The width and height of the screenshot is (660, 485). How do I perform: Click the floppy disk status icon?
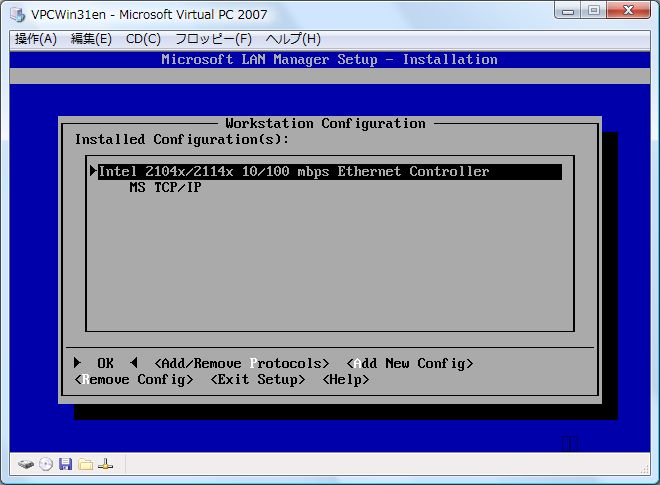click(65, 464)
